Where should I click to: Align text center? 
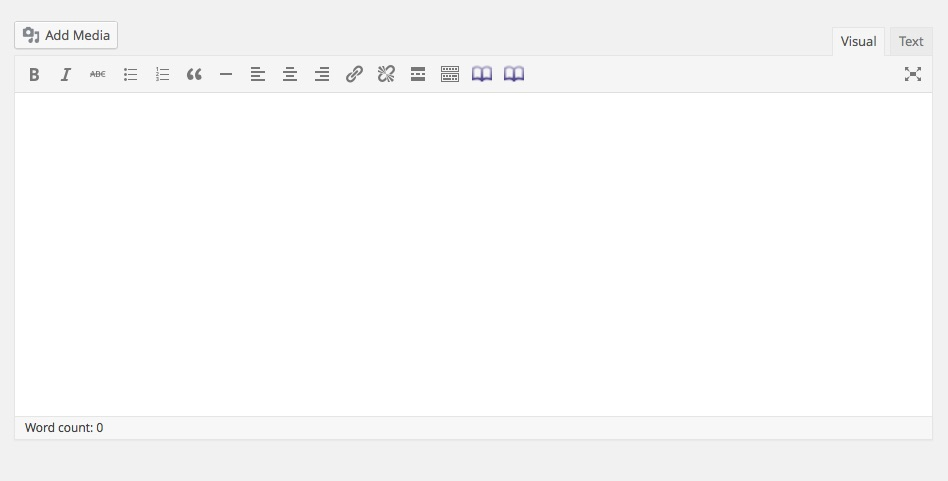290,74
